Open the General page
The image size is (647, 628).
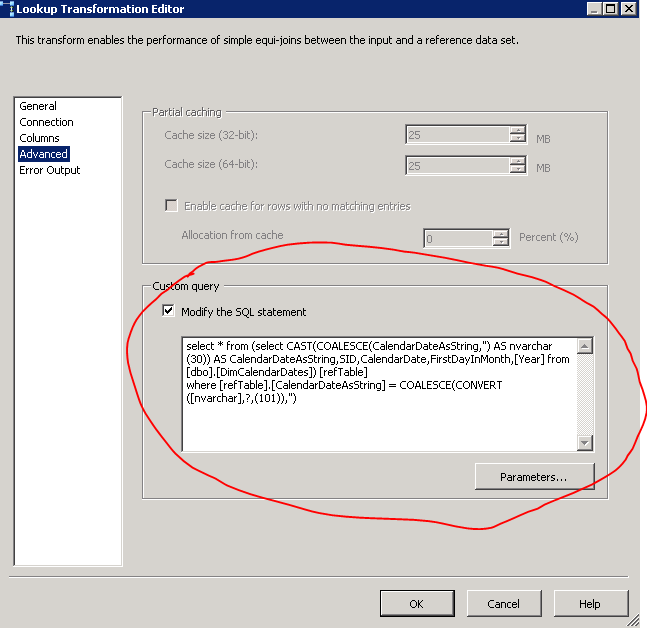click(38, 106)
